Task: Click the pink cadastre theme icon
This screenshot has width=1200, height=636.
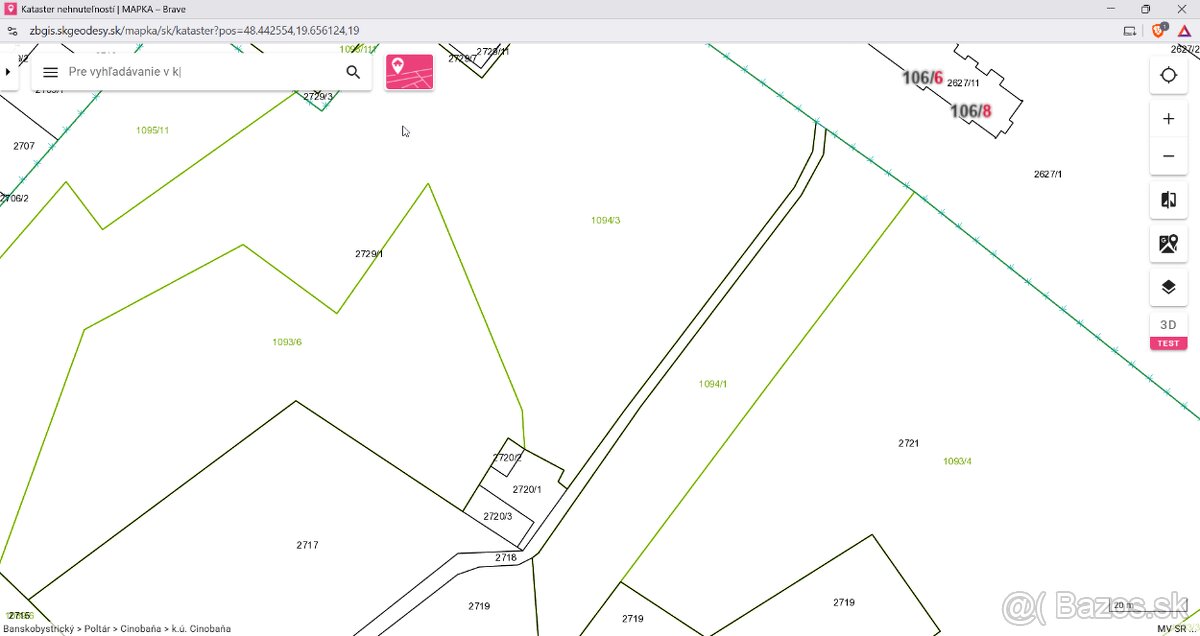Action: pyautogui.click(x=409, y=72)
